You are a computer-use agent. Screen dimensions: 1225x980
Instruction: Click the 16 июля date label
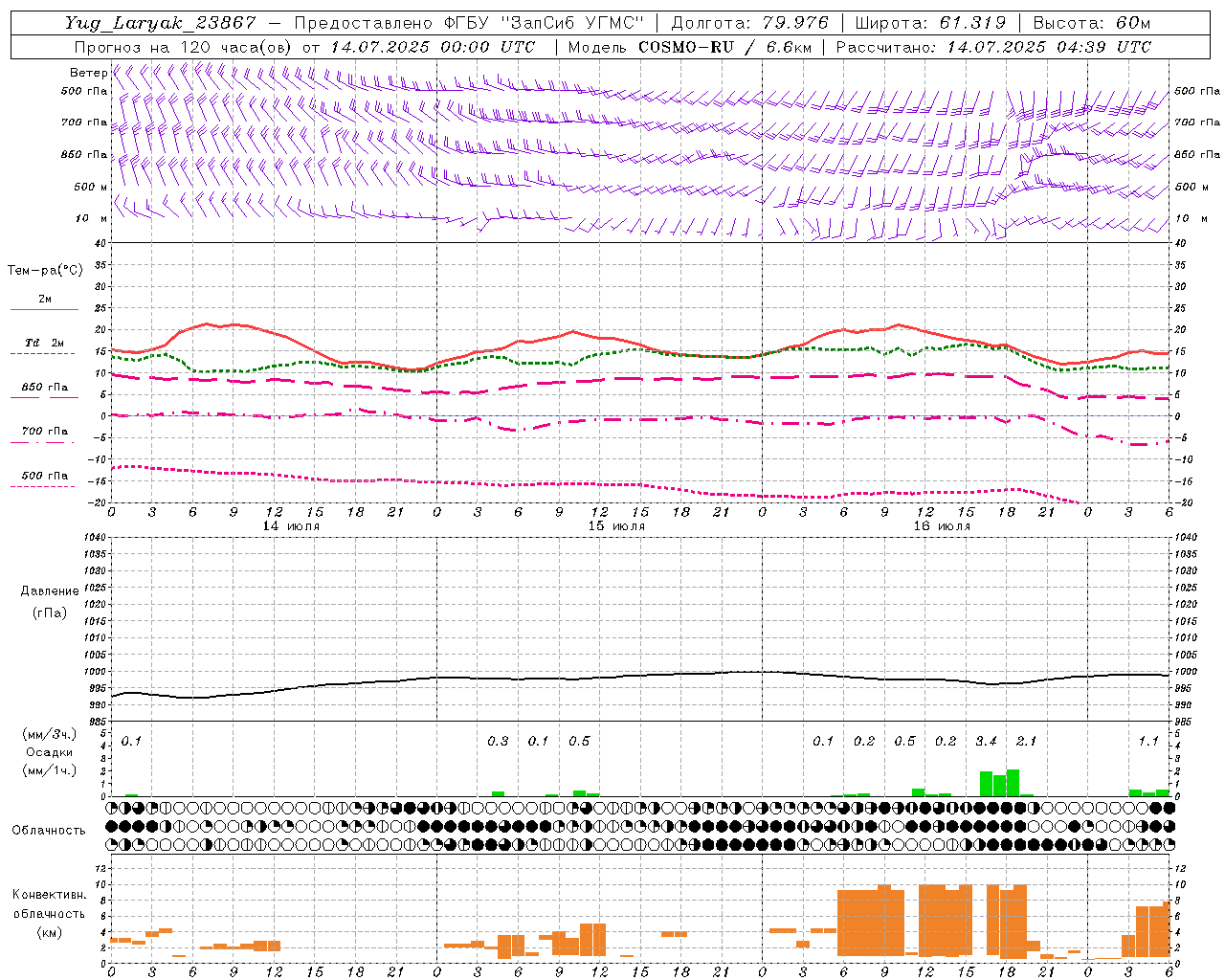tap(942, 526)
